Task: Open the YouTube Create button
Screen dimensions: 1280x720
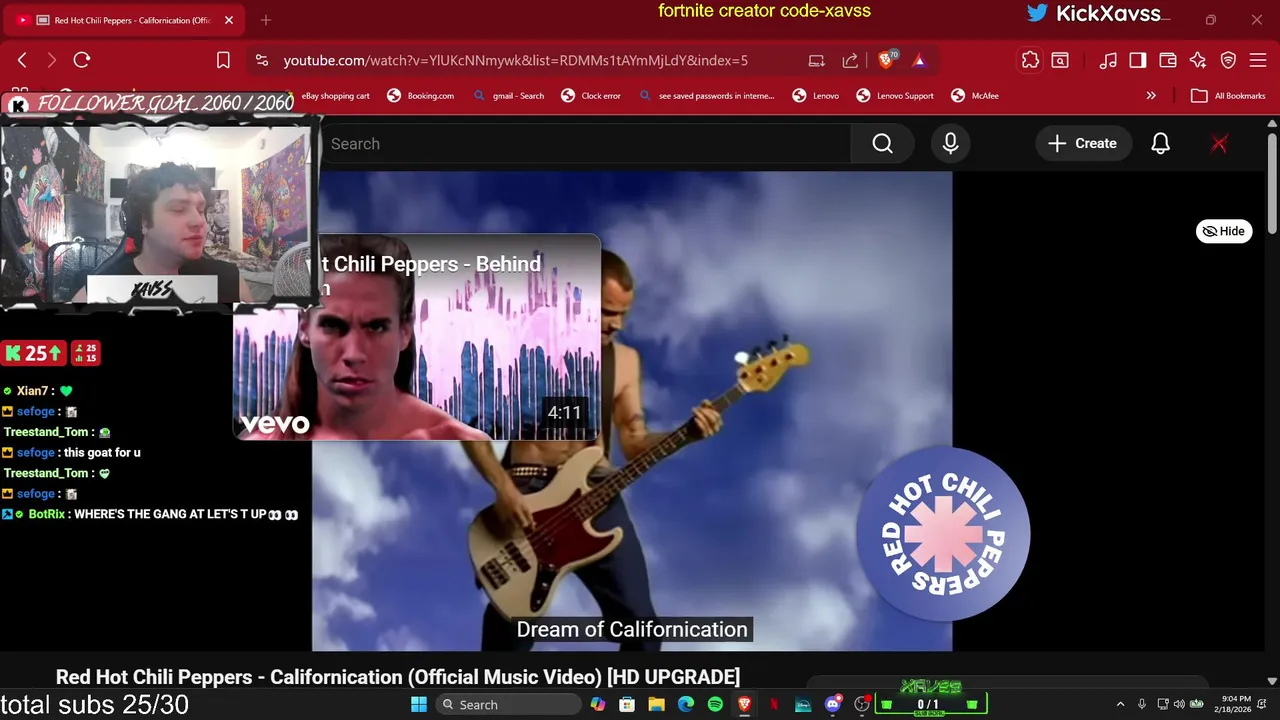Action: click(x=1083, y=144)
